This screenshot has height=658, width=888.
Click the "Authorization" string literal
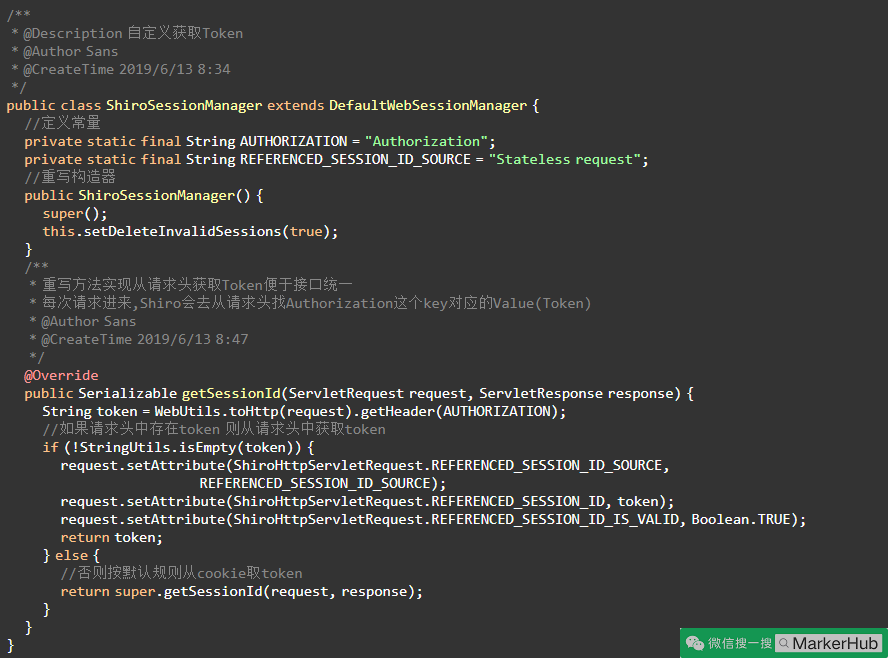(426, 141)
